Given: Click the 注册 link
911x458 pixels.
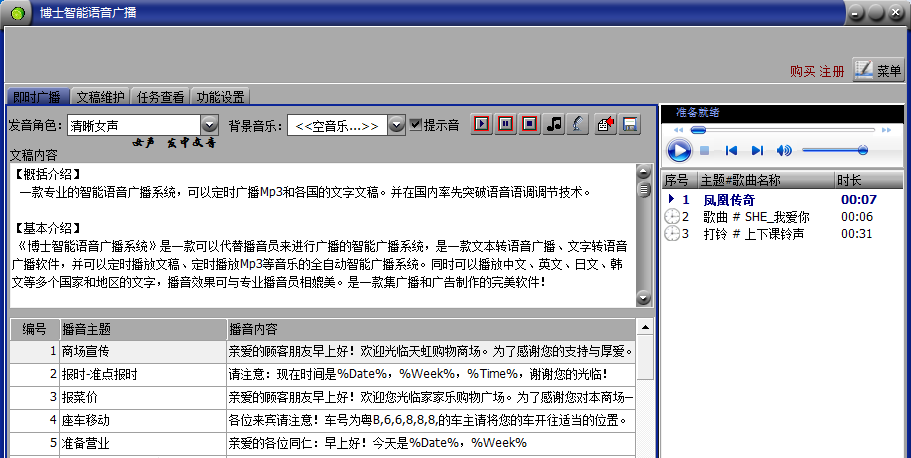Looking at the screenshot, I should pyautogui.click(x=831, y=71).
